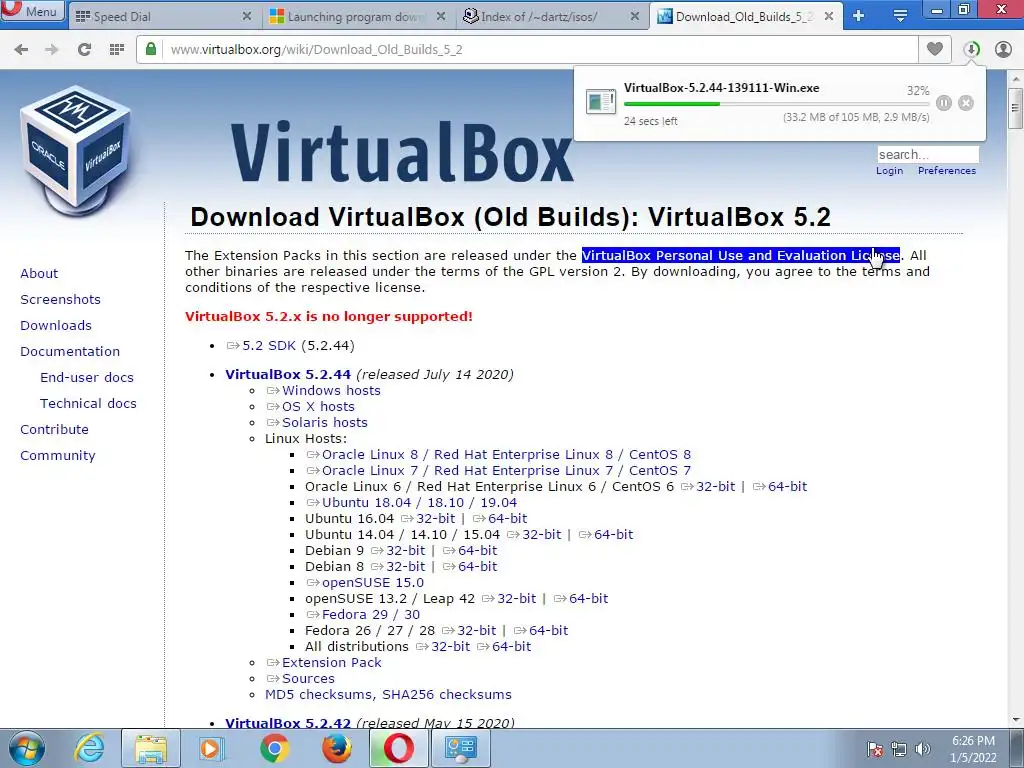Click the green security padlock icon
This screenshot has width=1024, height=768.
click(x=151, y=49)
